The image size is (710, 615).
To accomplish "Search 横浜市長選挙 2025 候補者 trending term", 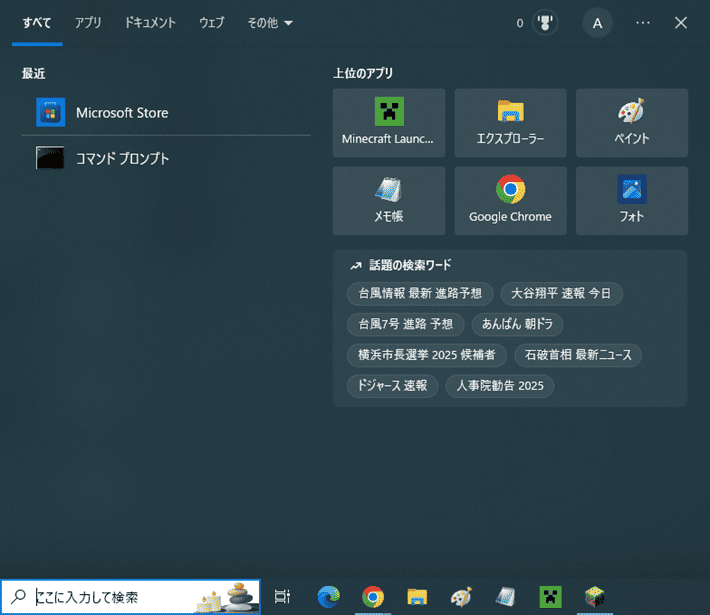I will 427,355.
